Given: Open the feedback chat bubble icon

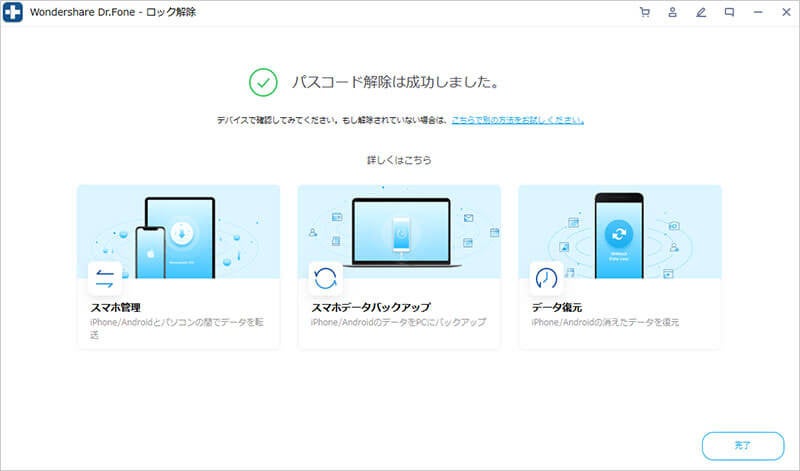Looking at the screenshot, I should [730, 12].
